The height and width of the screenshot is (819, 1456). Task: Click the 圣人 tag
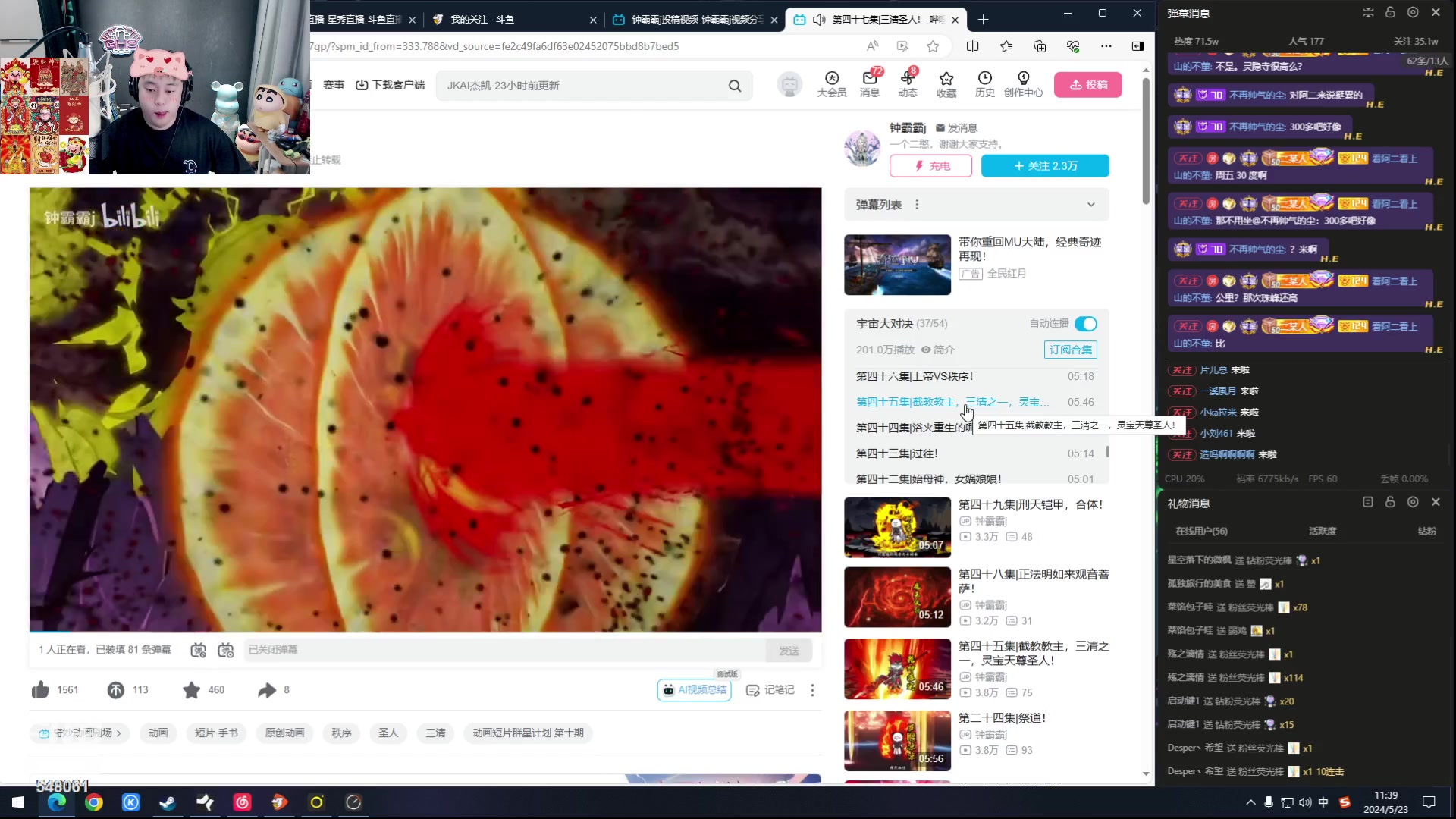[388, 733]
